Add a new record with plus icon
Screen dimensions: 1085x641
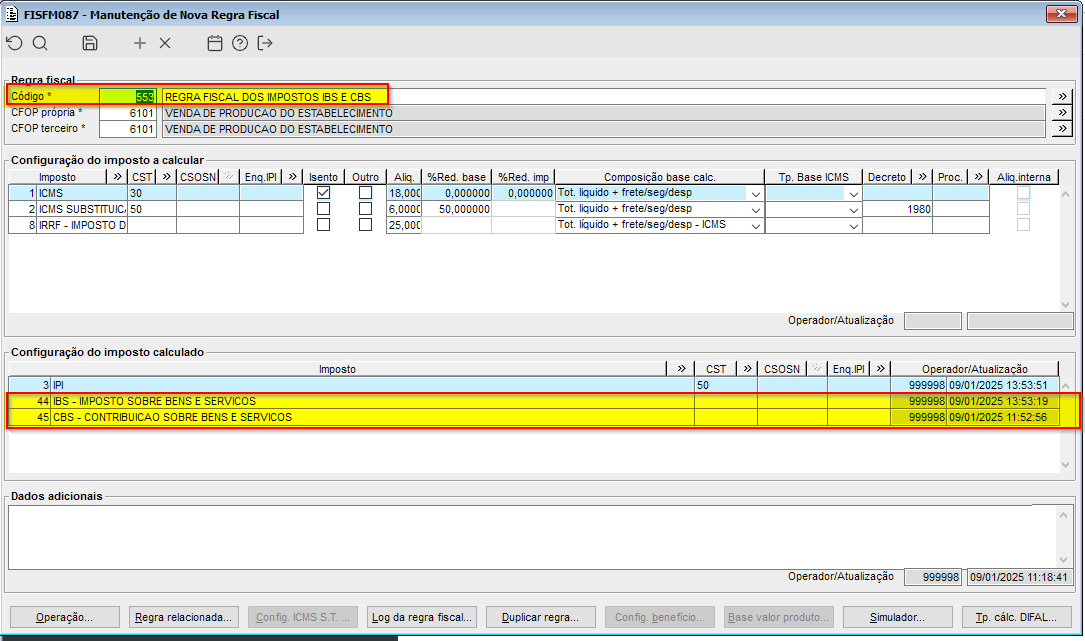pos(140,43)
